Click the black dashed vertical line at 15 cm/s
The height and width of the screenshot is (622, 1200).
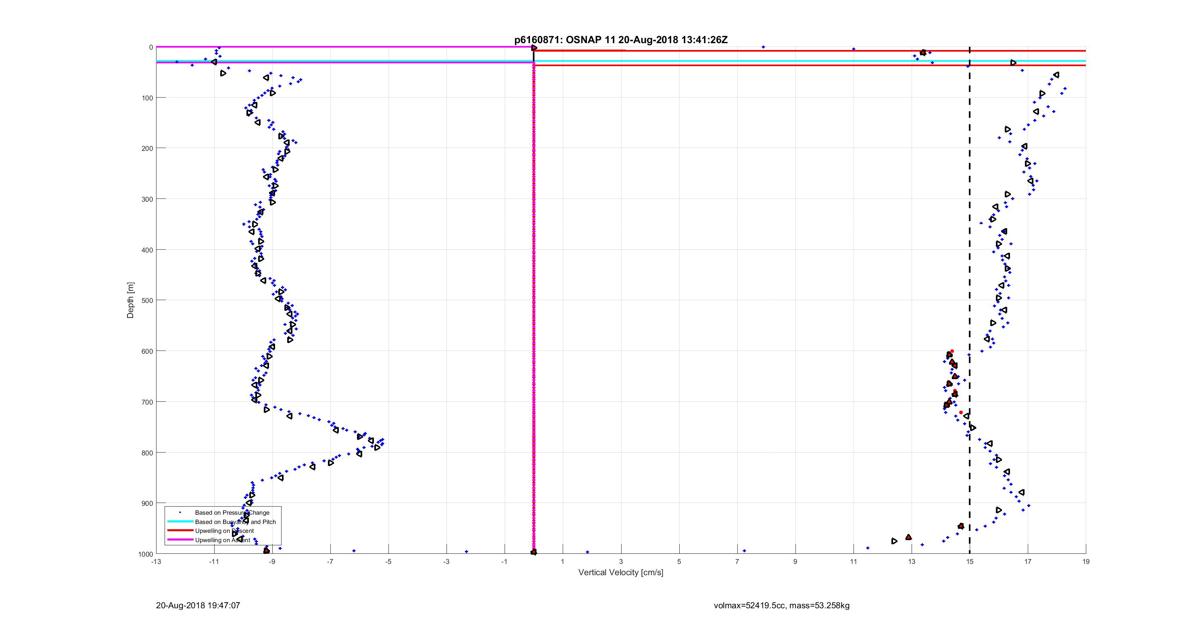click(970, 300)
